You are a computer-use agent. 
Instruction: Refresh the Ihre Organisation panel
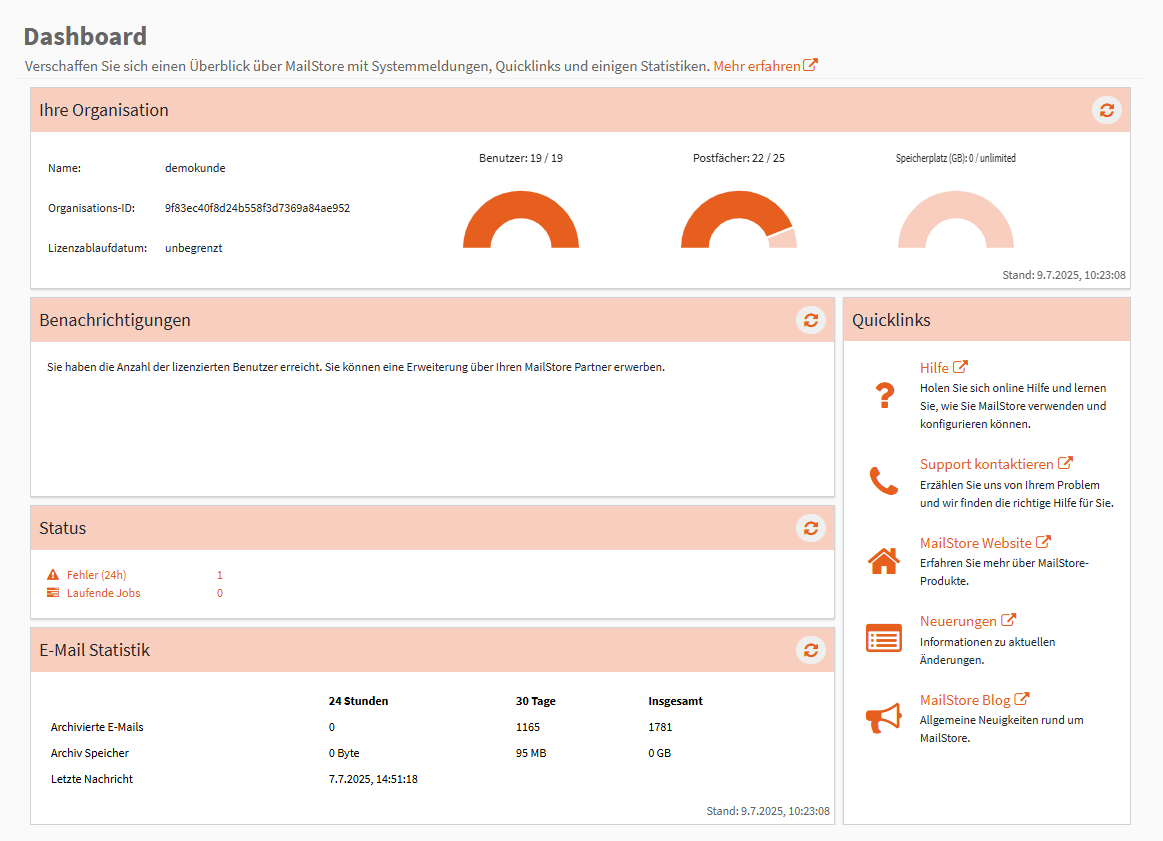1106,111
